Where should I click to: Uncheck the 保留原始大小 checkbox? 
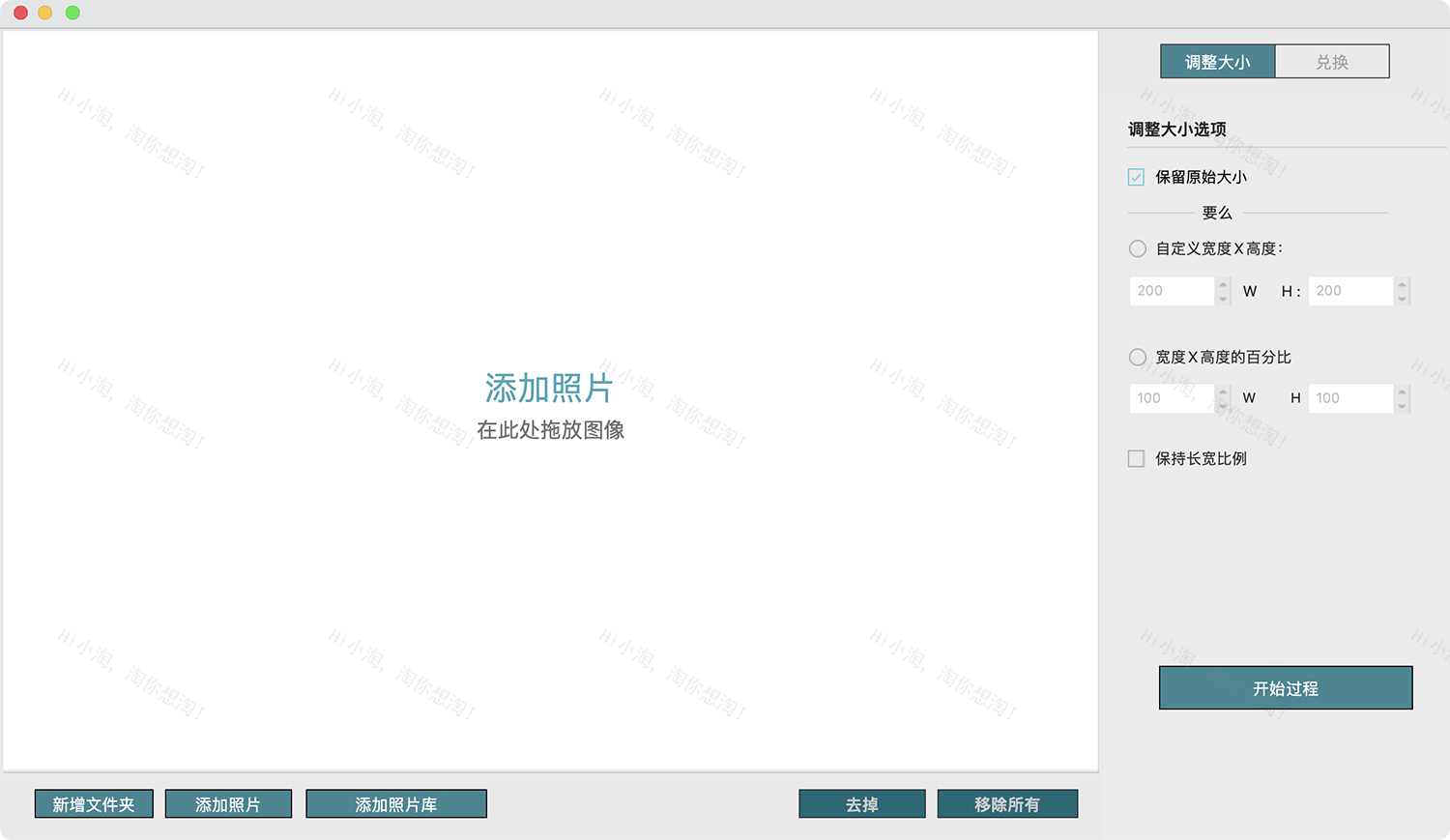(1135, 177)
